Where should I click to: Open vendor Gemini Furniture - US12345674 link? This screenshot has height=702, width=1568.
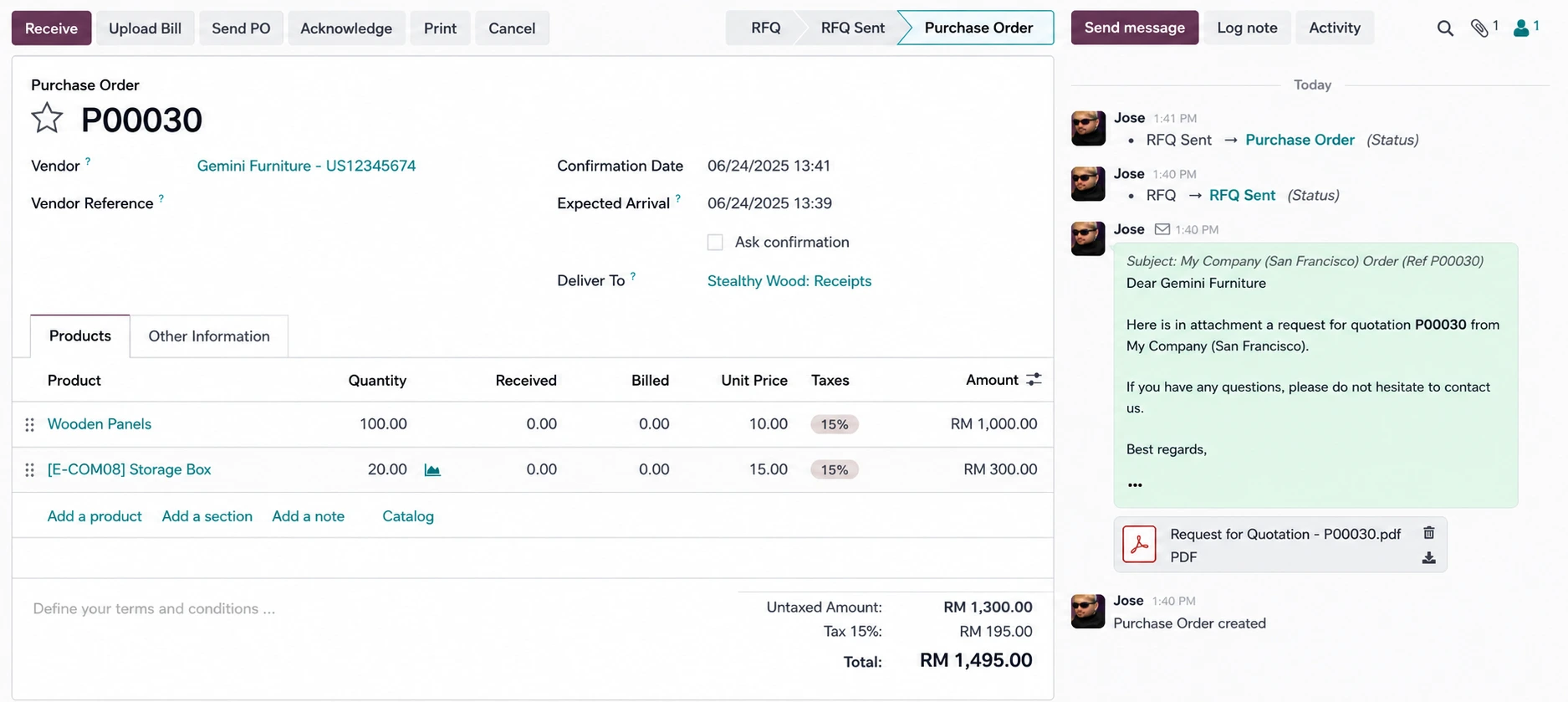pyautogui.click(x=306, y=166)
